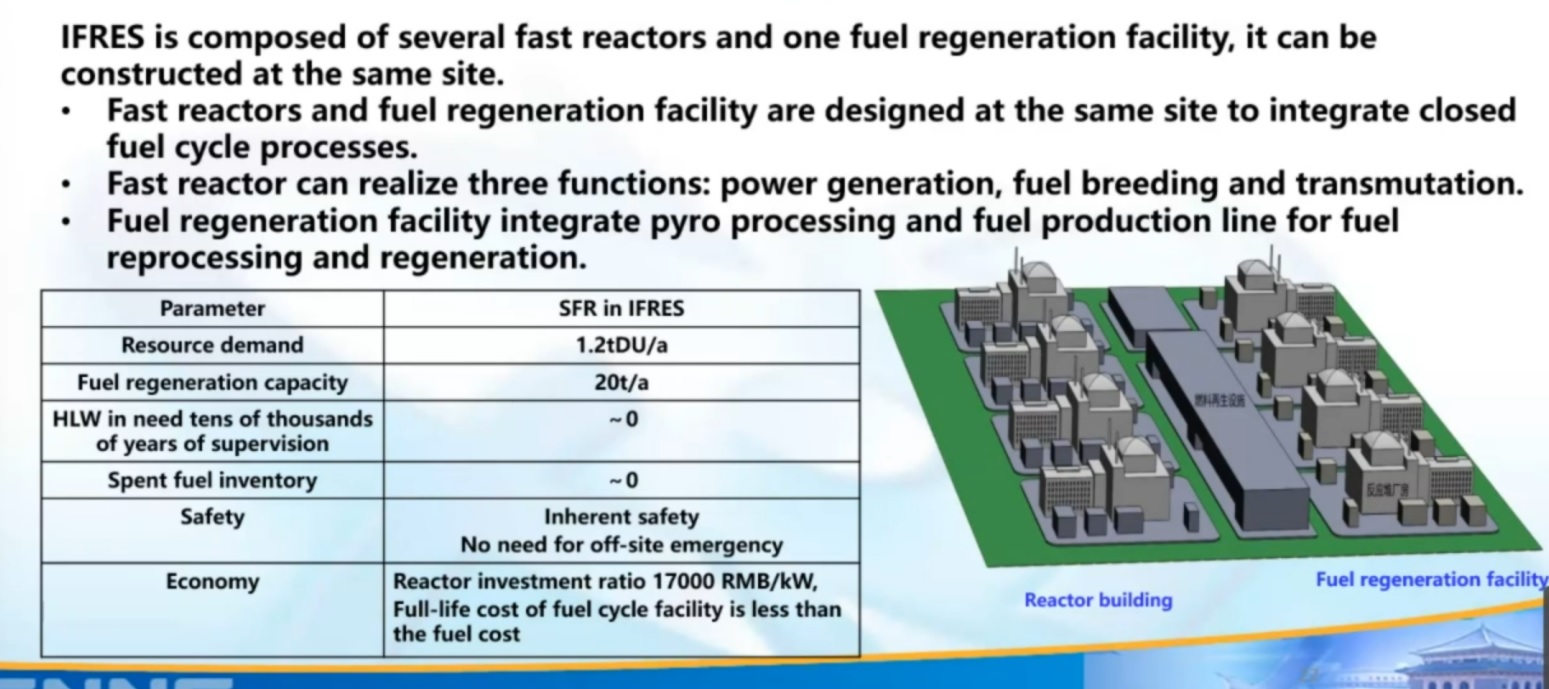Click the 'Fuel regeneration facility' blue caption

(1430, 579)
